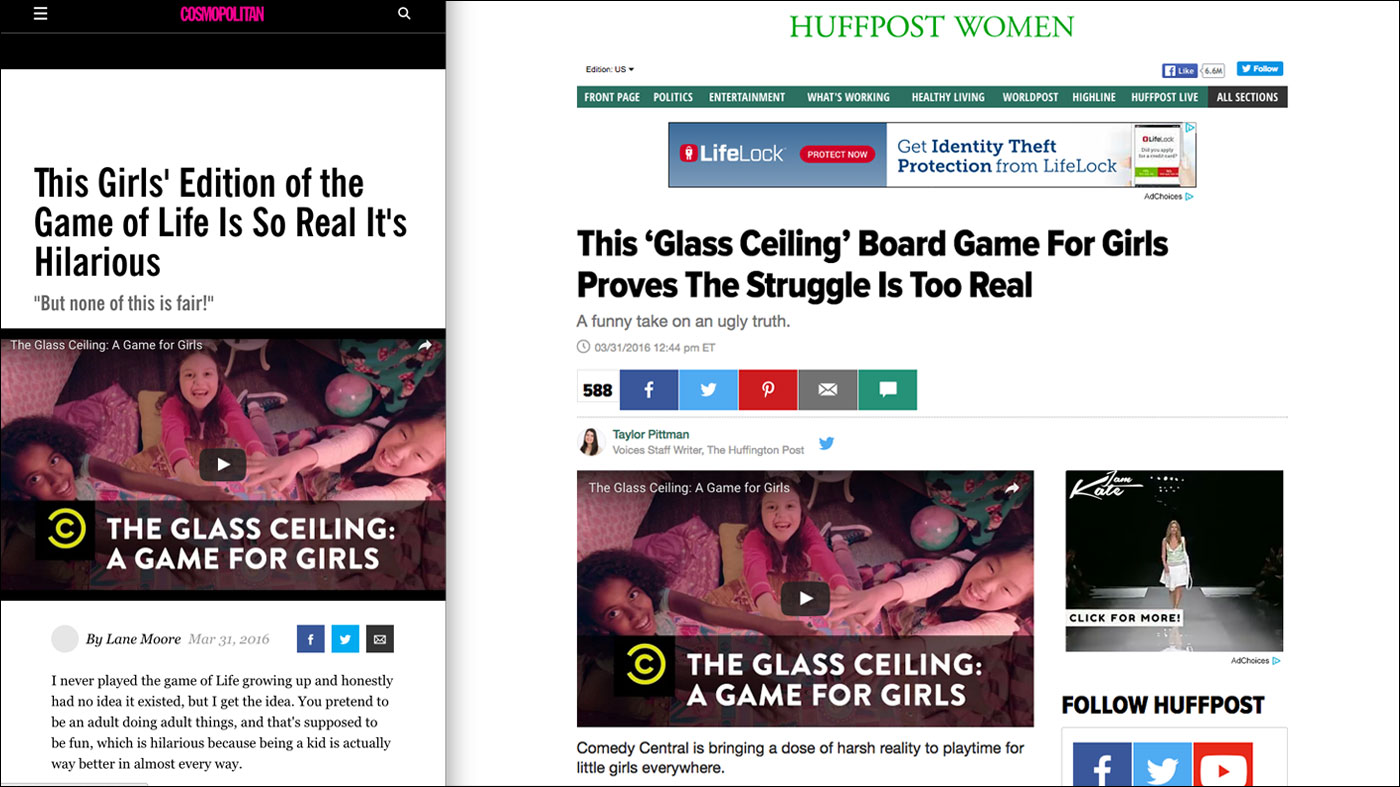This screenshot has width=1400, height=787.
Task: Open Taylor Pittman's author page
Action: (651, 435)
